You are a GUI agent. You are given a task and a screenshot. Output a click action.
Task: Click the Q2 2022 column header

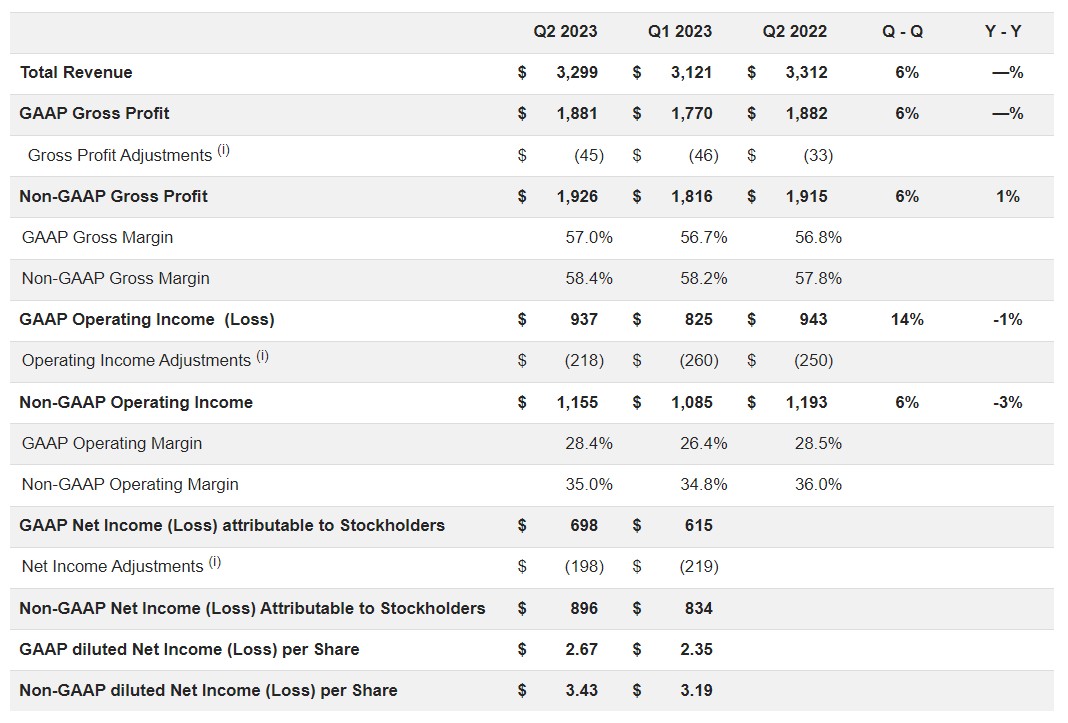click(795, 31)
